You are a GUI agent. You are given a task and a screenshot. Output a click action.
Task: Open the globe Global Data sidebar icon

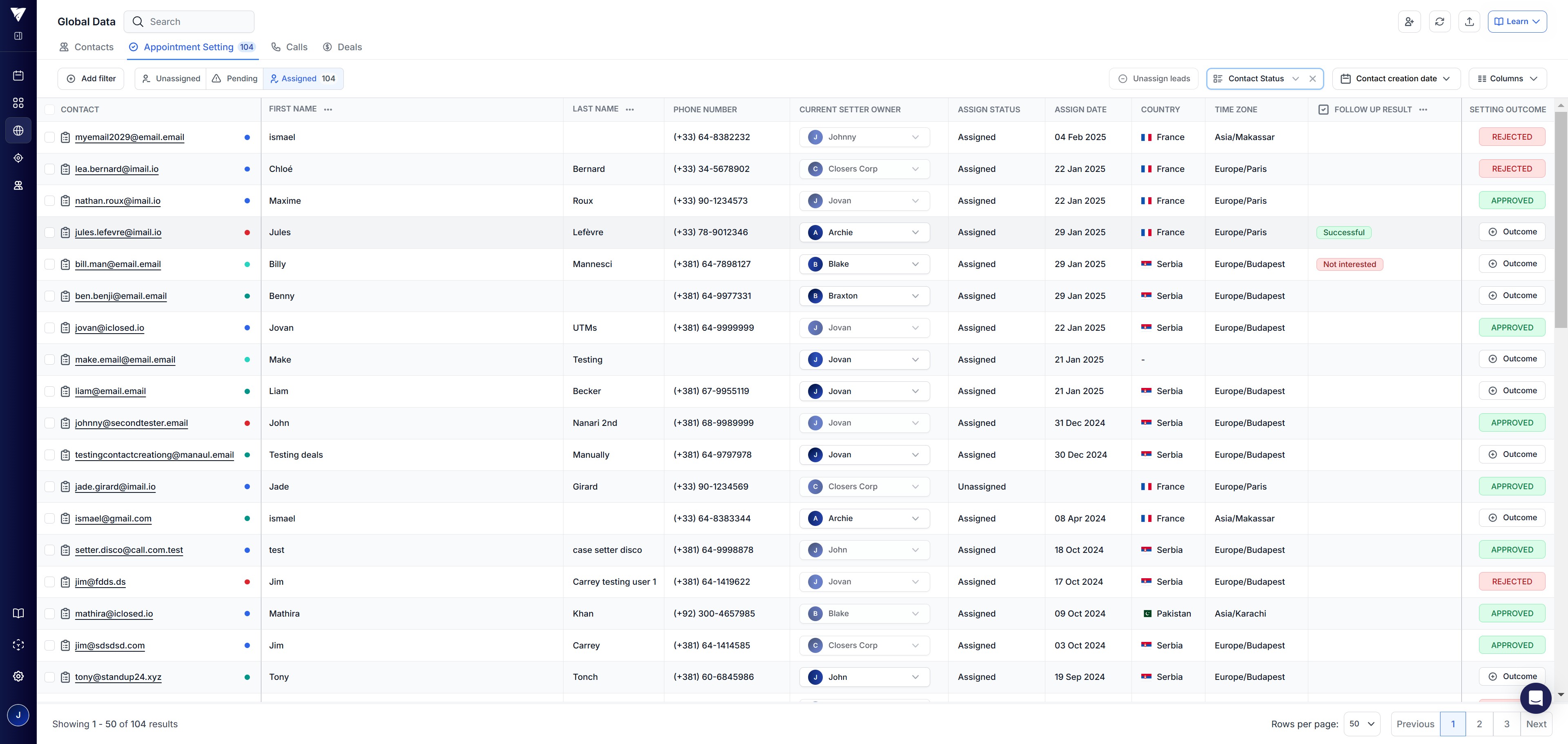[x=18, y=131]
